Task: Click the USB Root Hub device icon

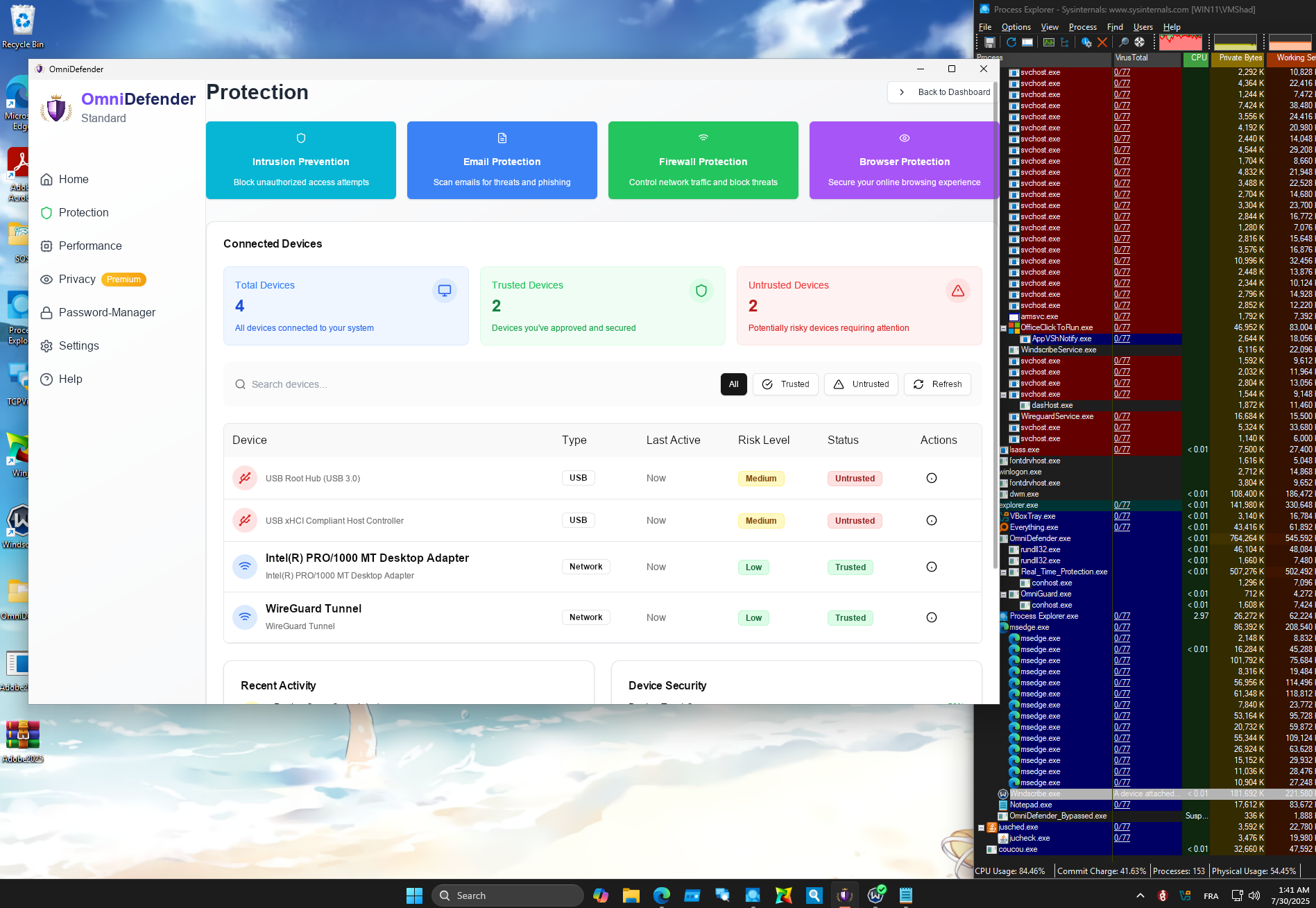Action: (245, 478)
